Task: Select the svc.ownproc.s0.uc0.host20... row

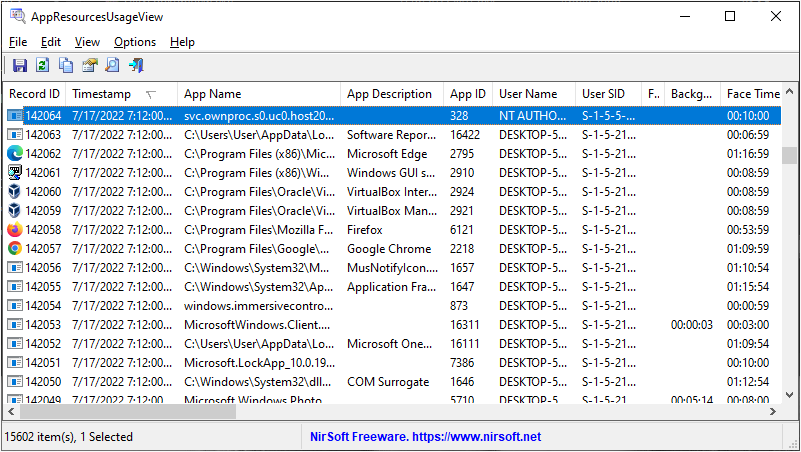Action: point(392,116)
